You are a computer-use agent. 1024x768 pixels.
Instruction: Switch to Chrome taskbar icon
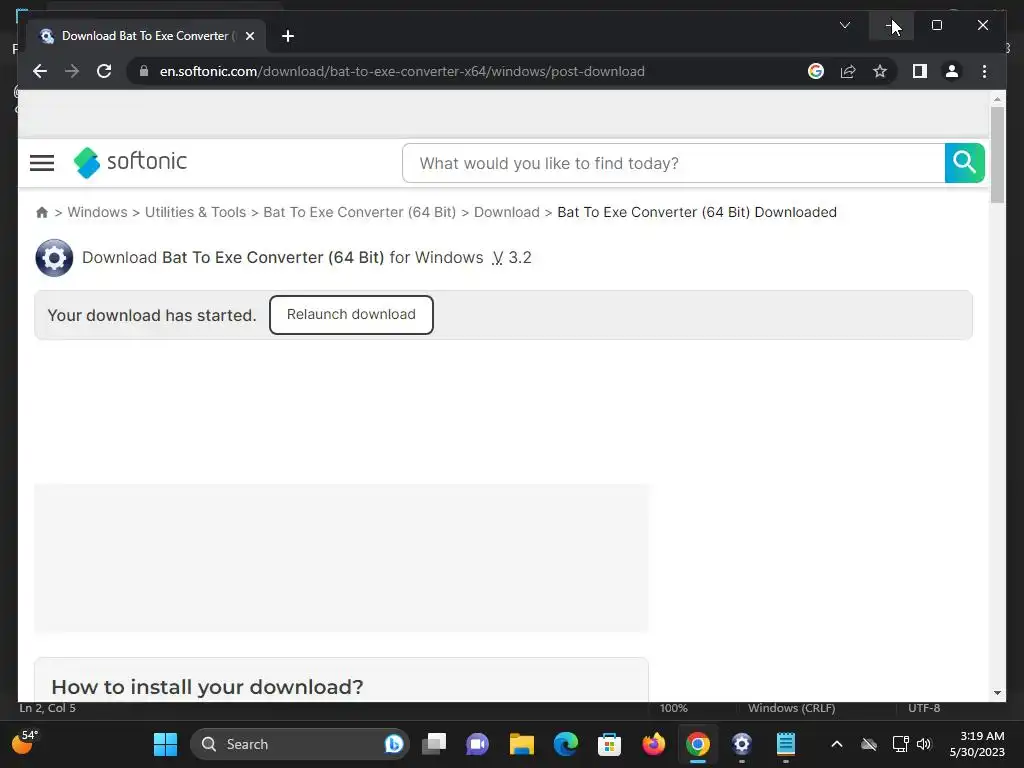697,744
